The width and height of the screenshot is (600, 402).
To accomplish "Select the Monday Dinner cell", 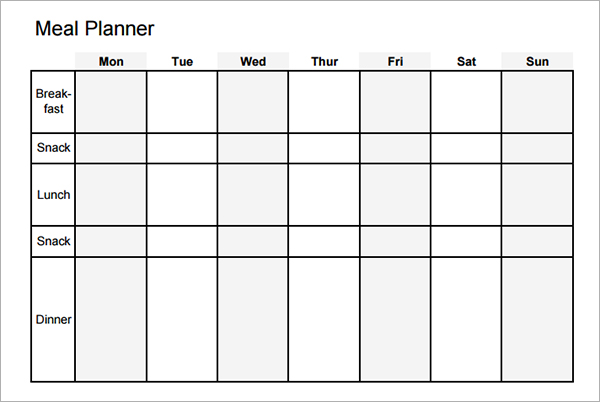I will click(x=111, y=319).
